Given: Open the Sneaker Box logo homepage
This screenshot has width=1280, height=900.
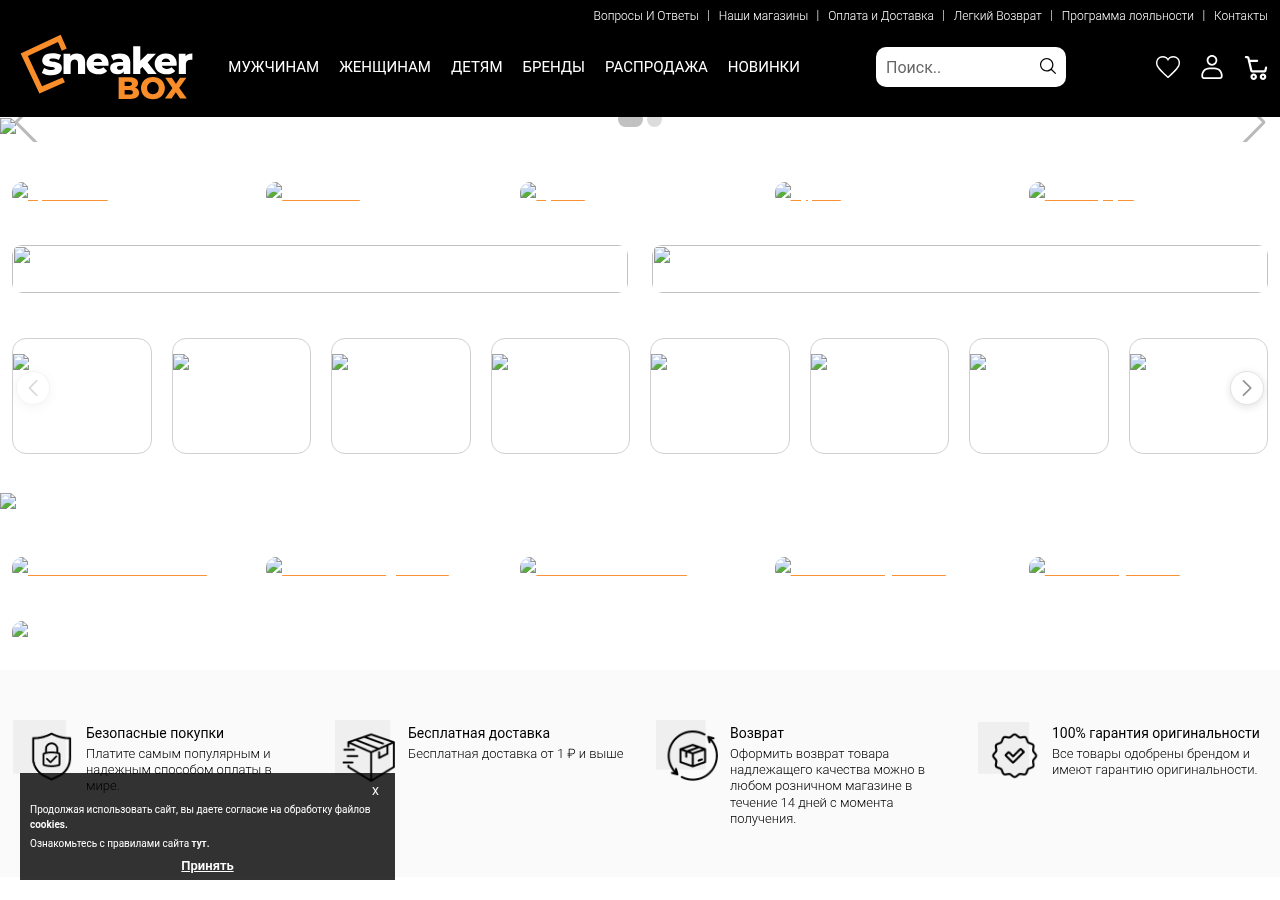Looking at the screenshot, I should tap(107, 67).
